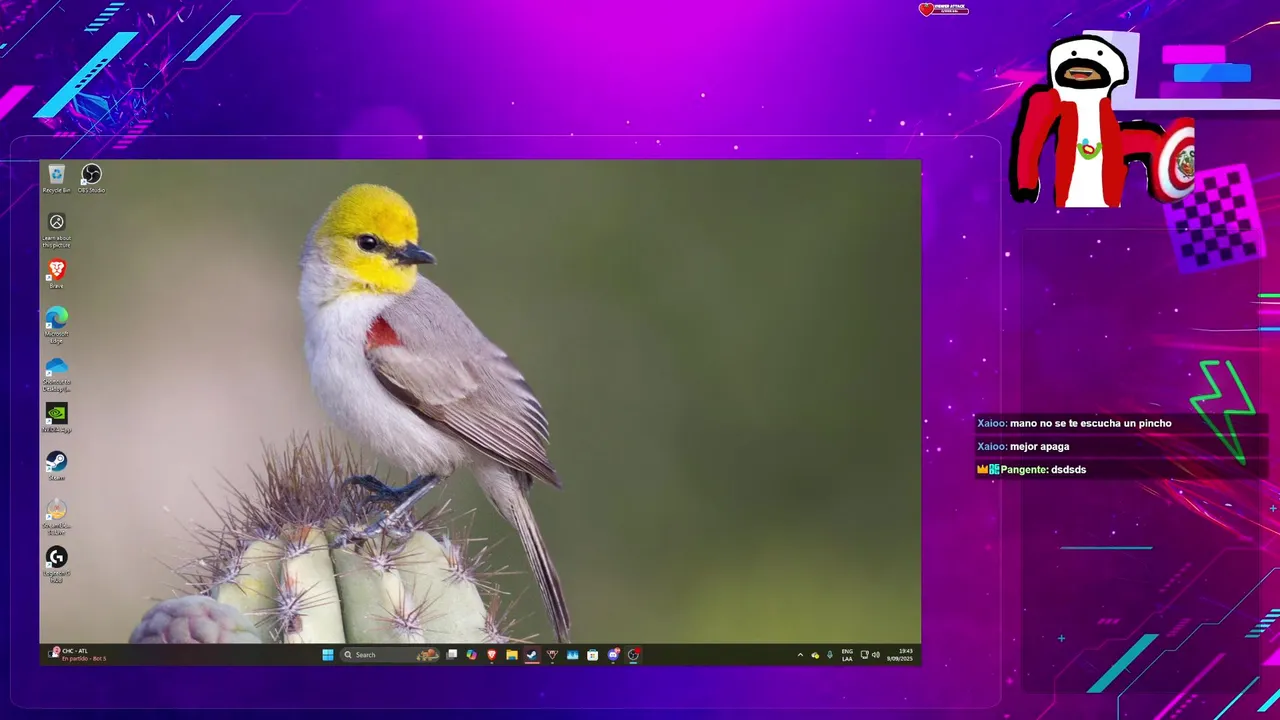Launch the Streamlabs desktop shortcut
This screenshot has height=720, width=1280.
[x=56, y=517]
